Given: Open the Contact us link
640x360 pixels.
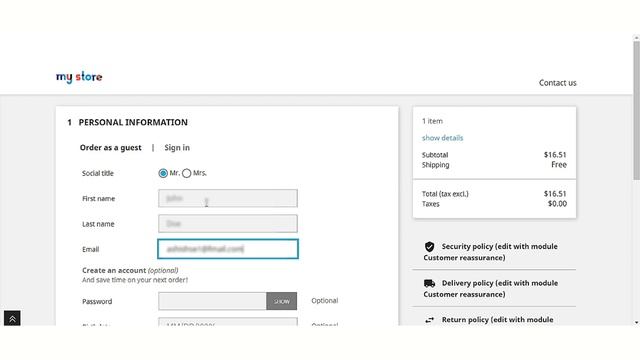Looking at the screenshot, I should click(558, 83).
